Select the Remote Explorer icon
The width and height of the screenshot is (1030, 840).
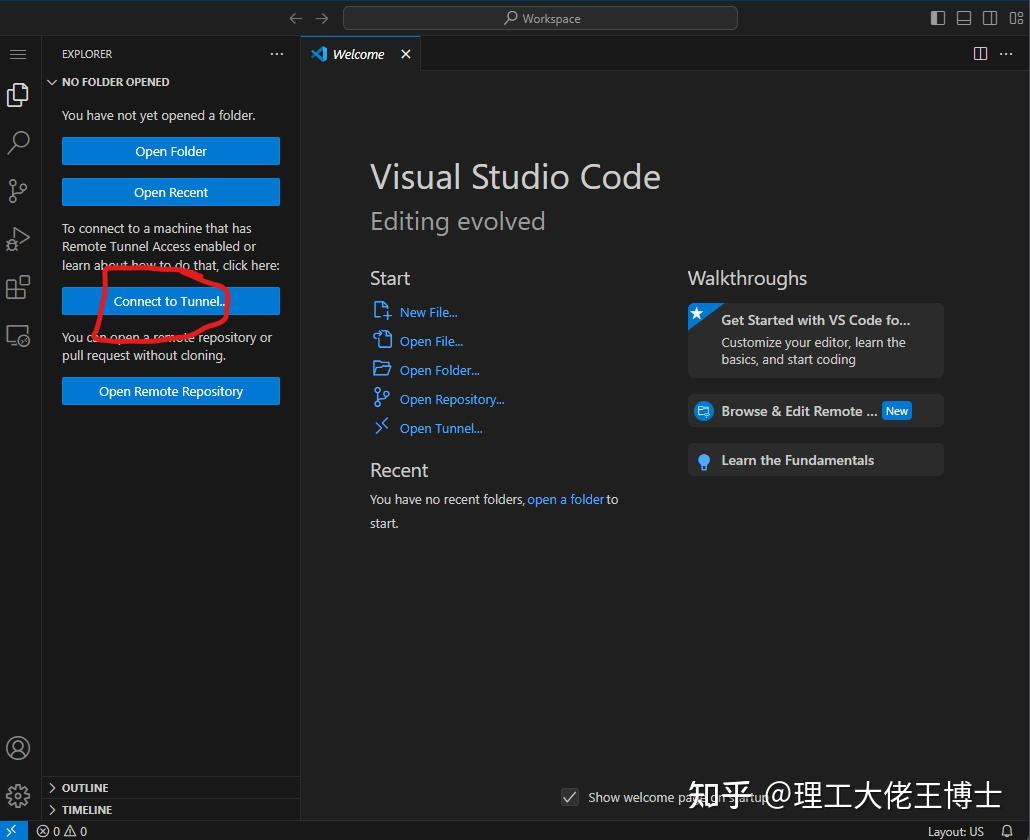coord(18,336)
